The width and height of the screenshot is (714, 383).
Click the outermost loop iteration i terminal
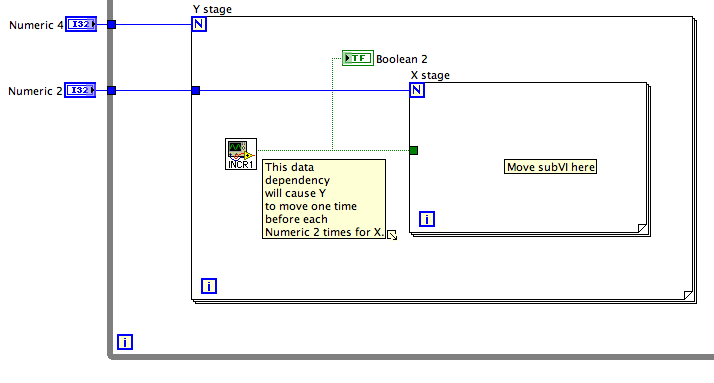(125, 342)
